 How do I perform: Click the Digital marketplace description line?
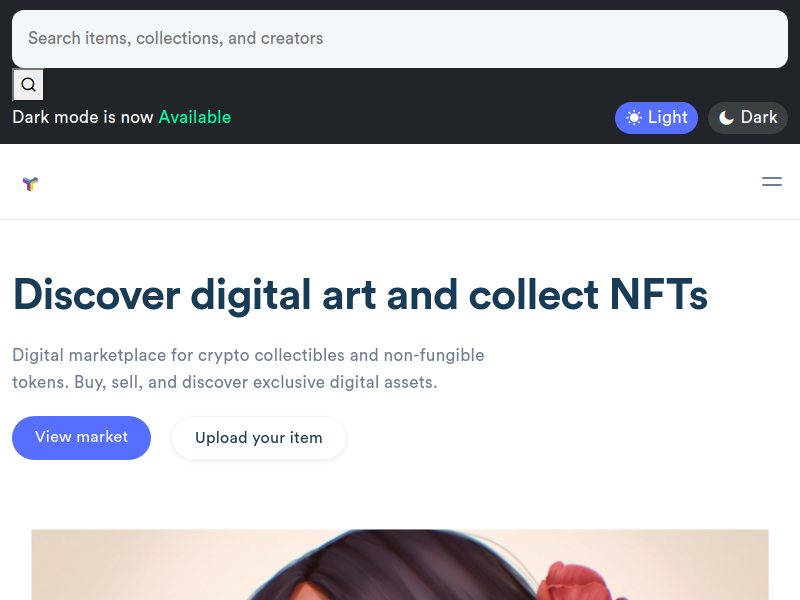click(x=248, y=355)
